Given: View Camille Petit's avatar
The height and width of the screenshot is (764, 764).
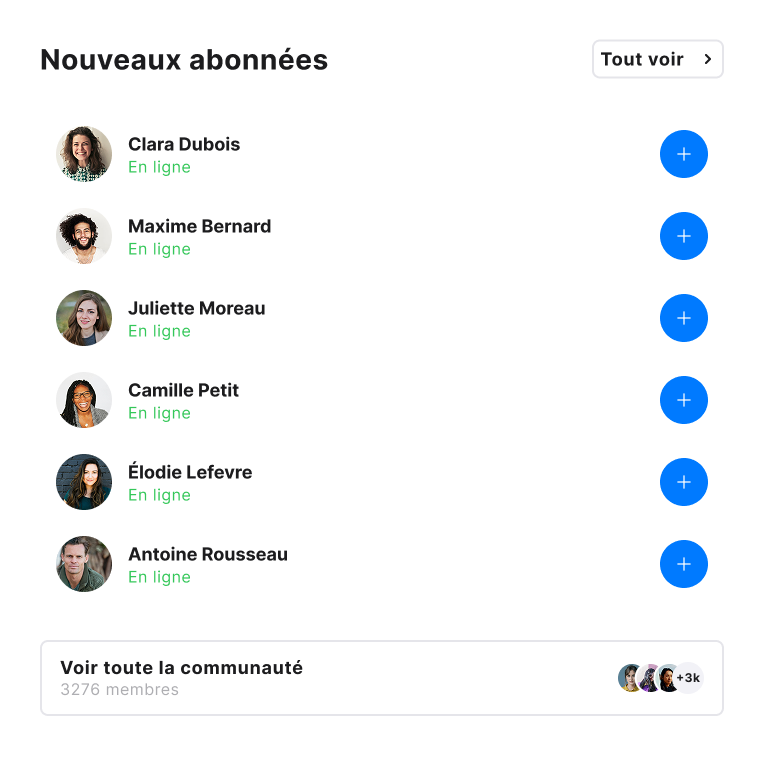Looking at the screenshot, I should (x=84, y=400).
